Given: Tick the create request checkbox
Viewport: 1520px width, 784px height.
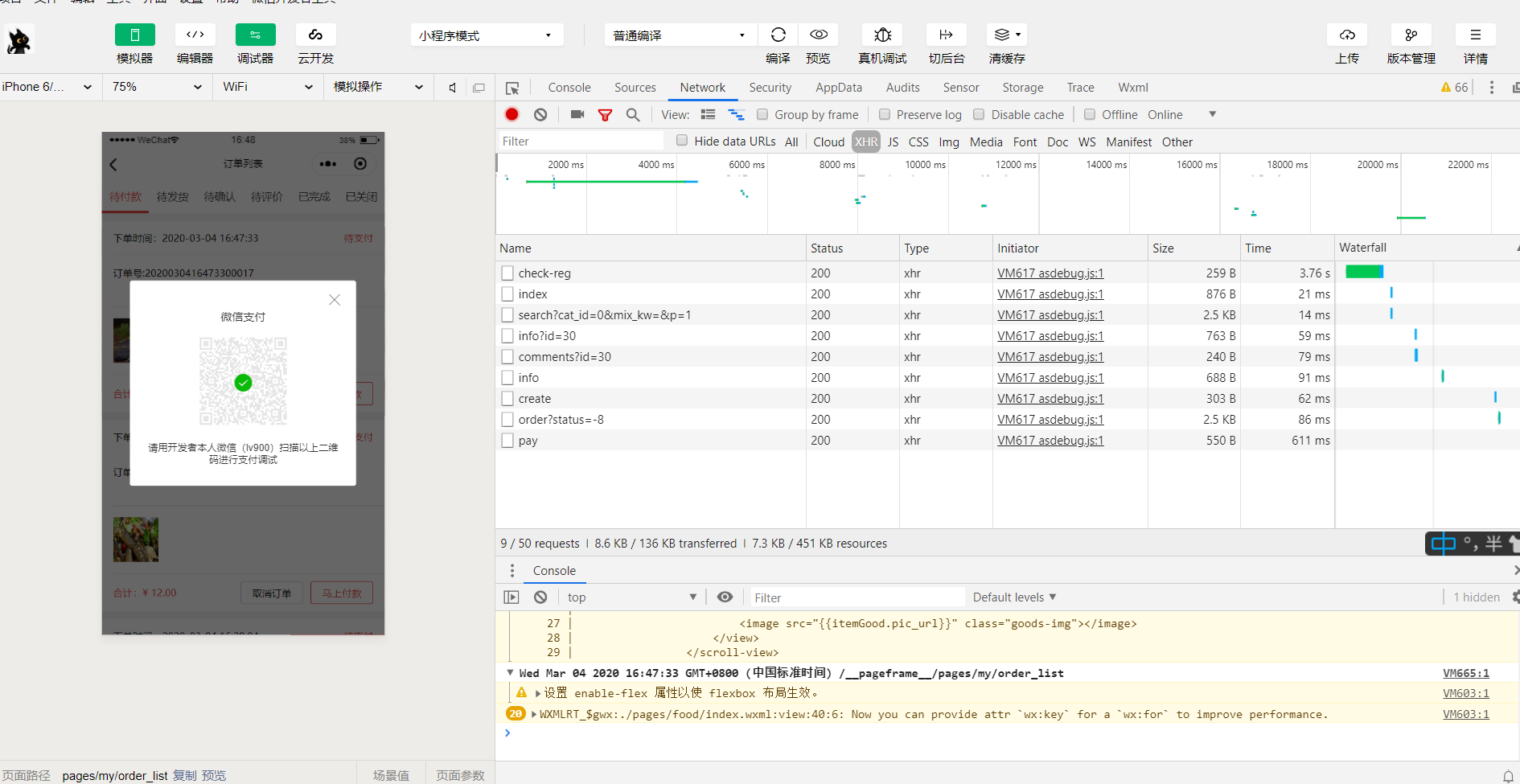Looking at the screenshot, I should (x=507, y=398).
